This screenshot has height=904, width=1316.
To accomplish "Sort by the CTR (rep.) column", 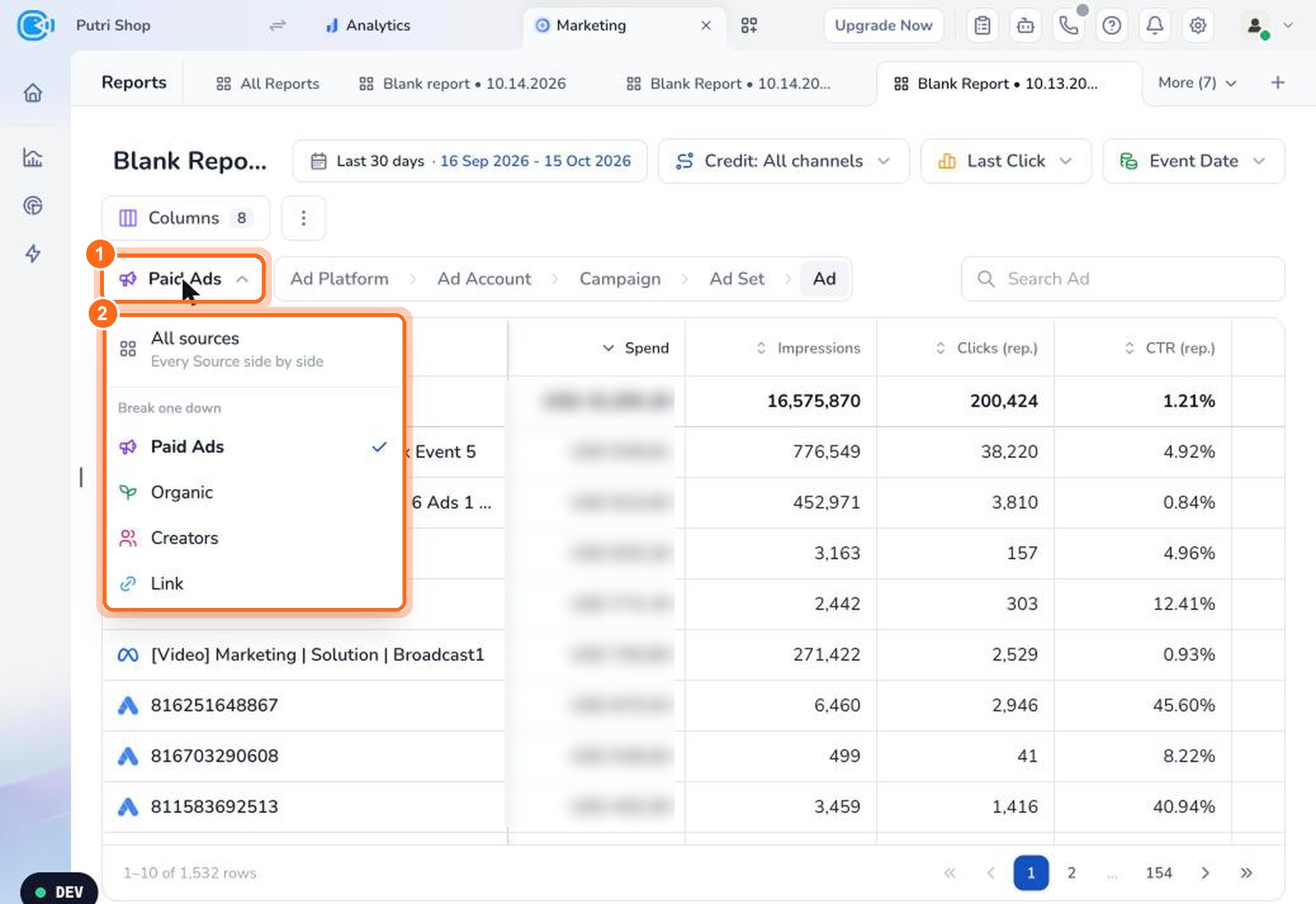I will pos(1170,348).
